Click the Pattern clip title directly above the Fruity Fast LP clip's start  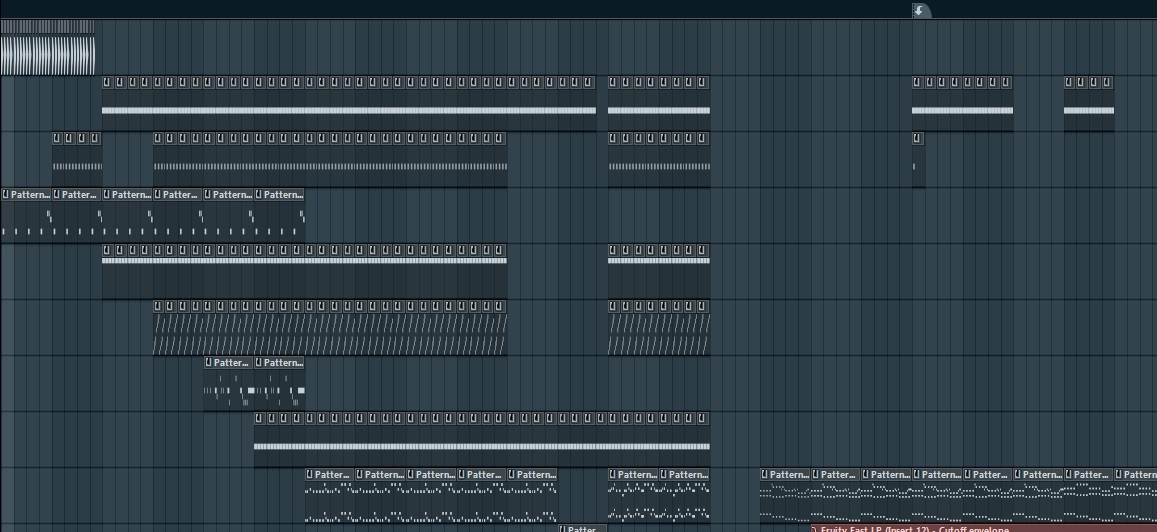coord(837,474)
